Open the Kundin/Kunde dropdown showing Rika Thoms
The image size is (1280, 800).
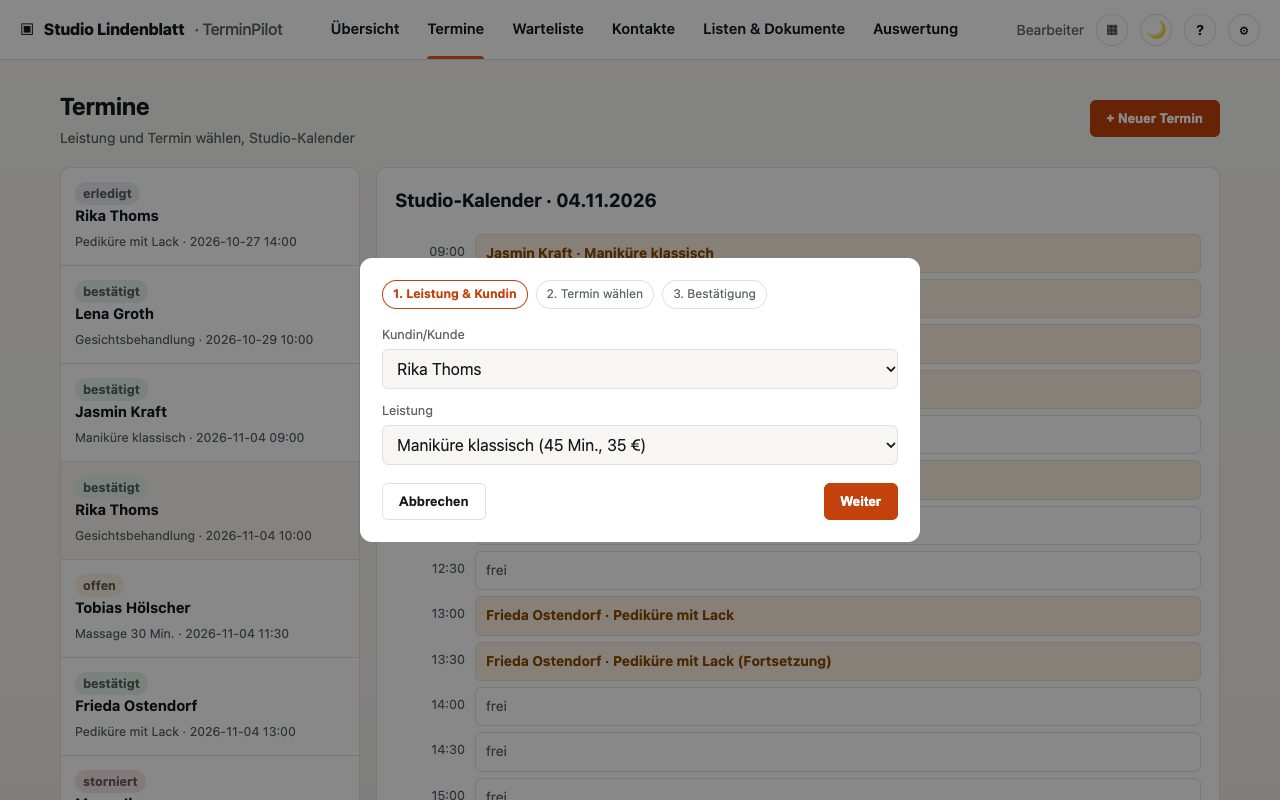tap(640, 369)
